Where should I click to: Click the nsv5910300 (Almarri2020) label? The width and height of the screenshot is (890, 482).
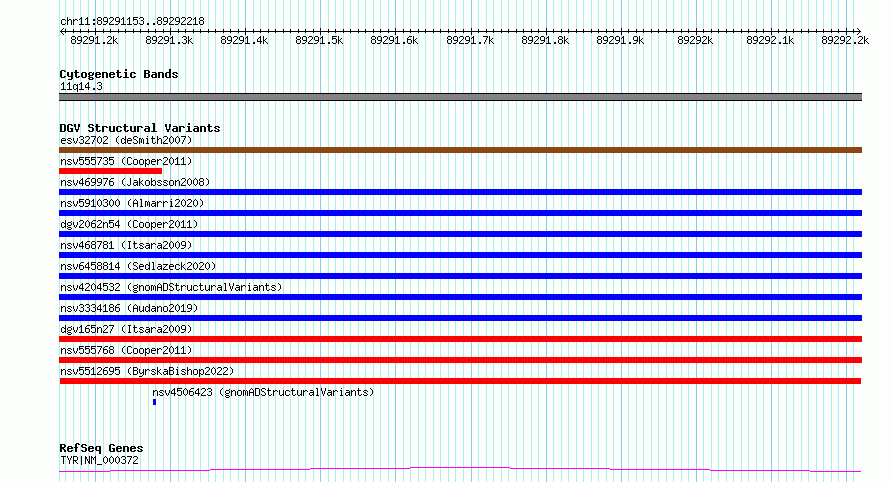coord(132,203)
